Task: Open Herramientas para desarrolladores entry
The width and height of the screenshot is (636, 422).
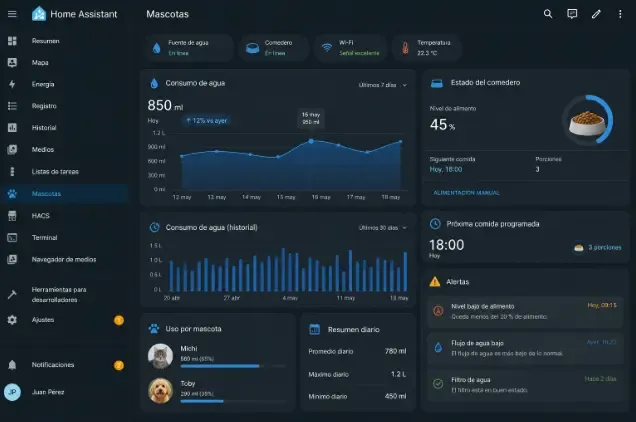Action: click(x=65, y=295)
